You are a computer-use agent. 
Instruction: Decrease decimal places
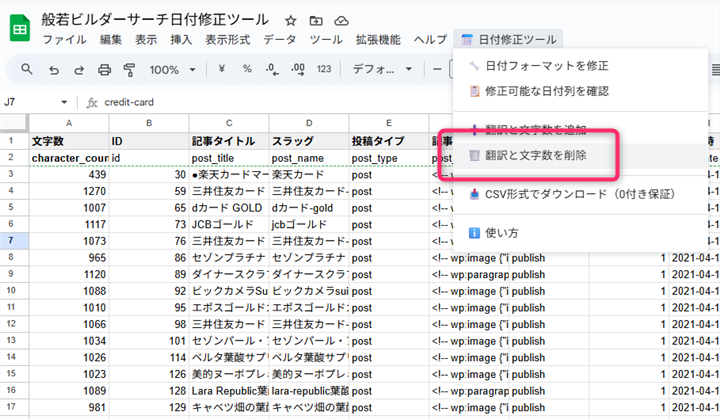272,69
